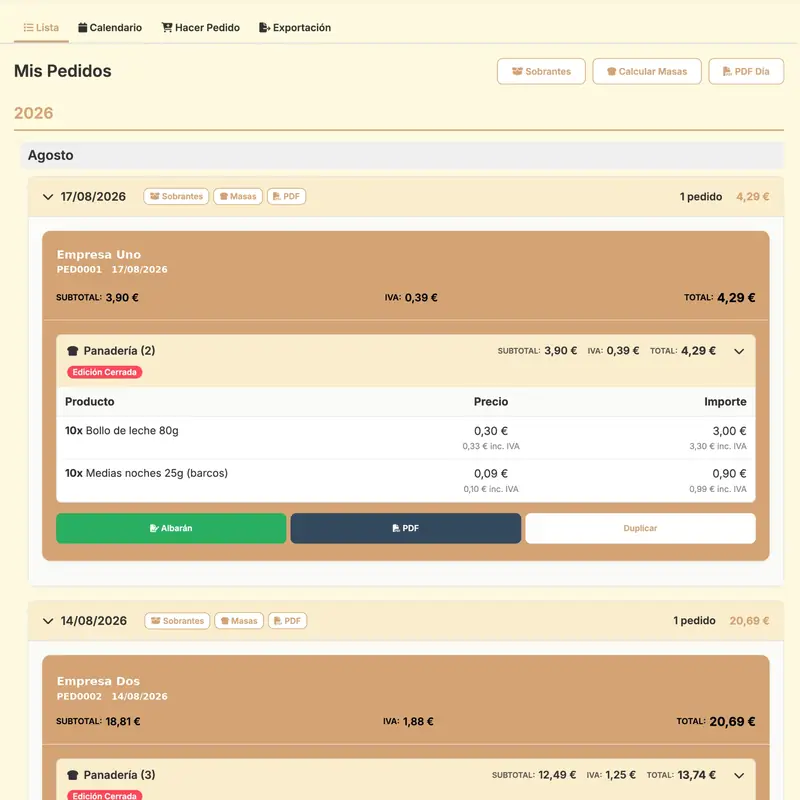Screen dimensions: 800x800
Task: Open Sobrantes for 17/08/2026
Action: [x=176, y=196]
